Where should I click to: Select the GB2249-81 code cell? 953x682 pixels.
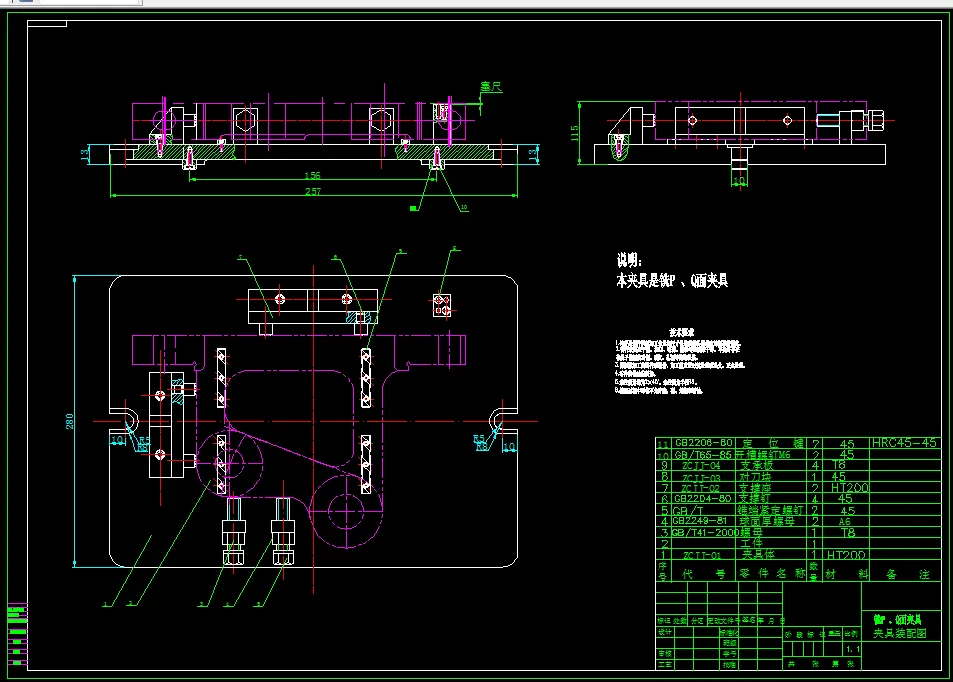click(x=700, y=521)
